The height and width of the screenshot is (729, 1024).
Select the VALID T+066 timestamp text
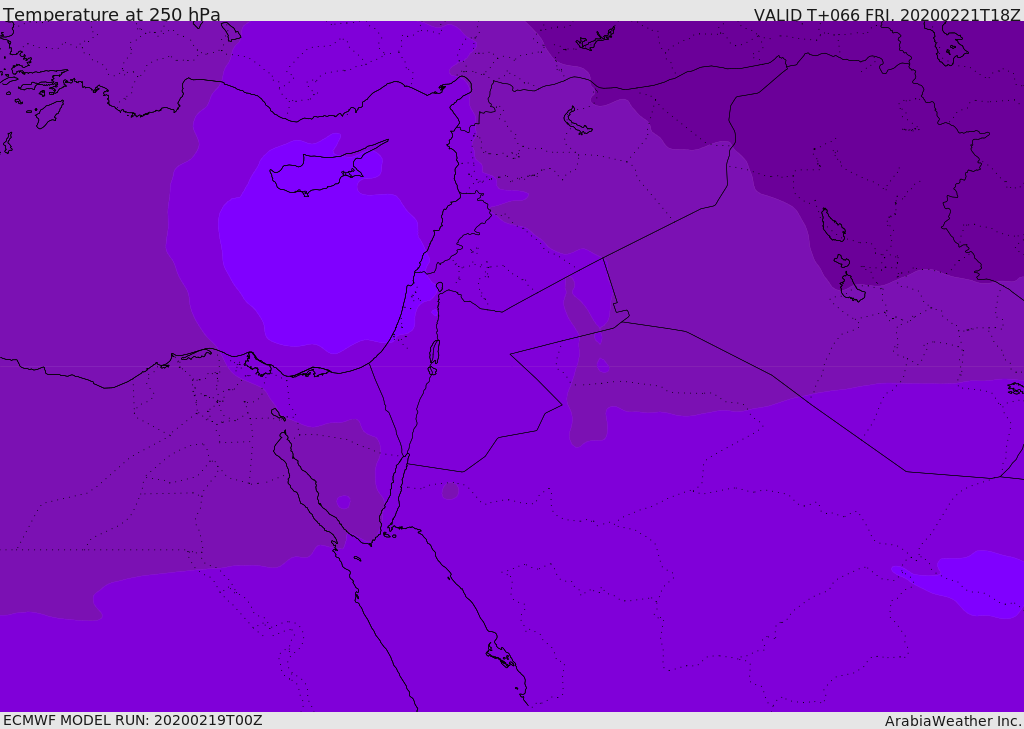coord(886,15)
